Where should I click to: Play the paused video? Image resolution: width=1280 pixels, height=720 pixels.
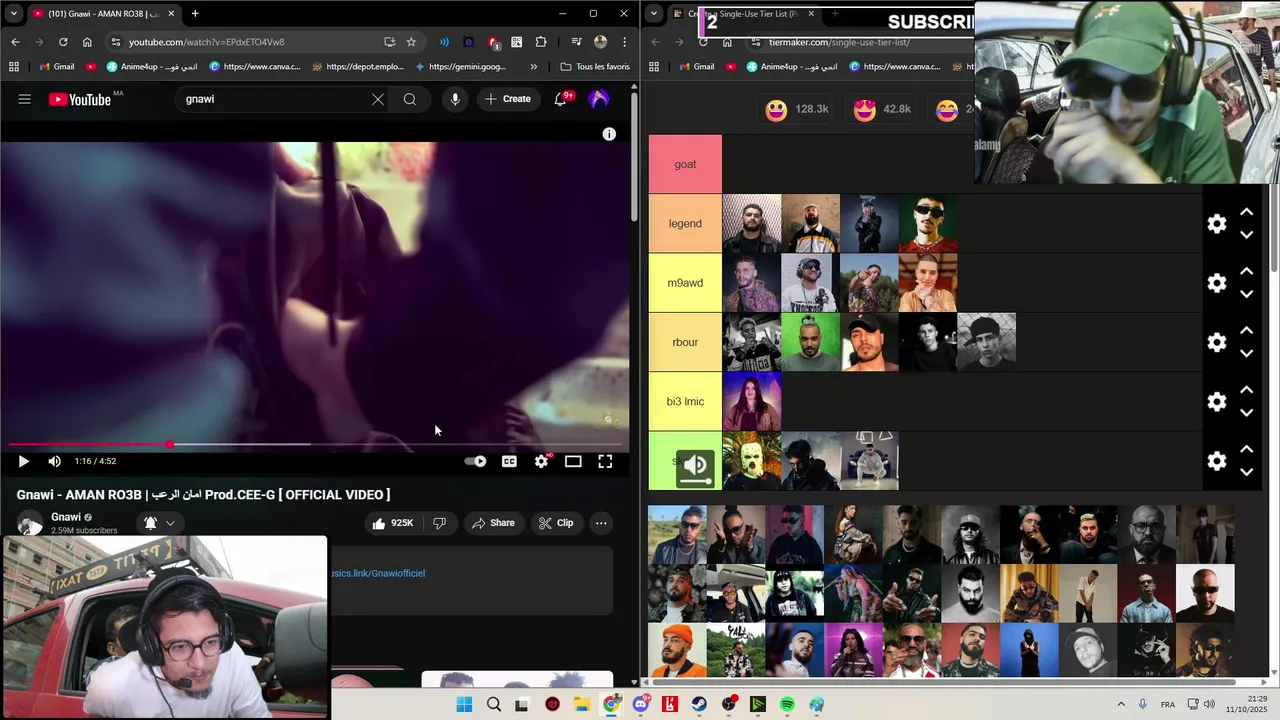point(24,461)
